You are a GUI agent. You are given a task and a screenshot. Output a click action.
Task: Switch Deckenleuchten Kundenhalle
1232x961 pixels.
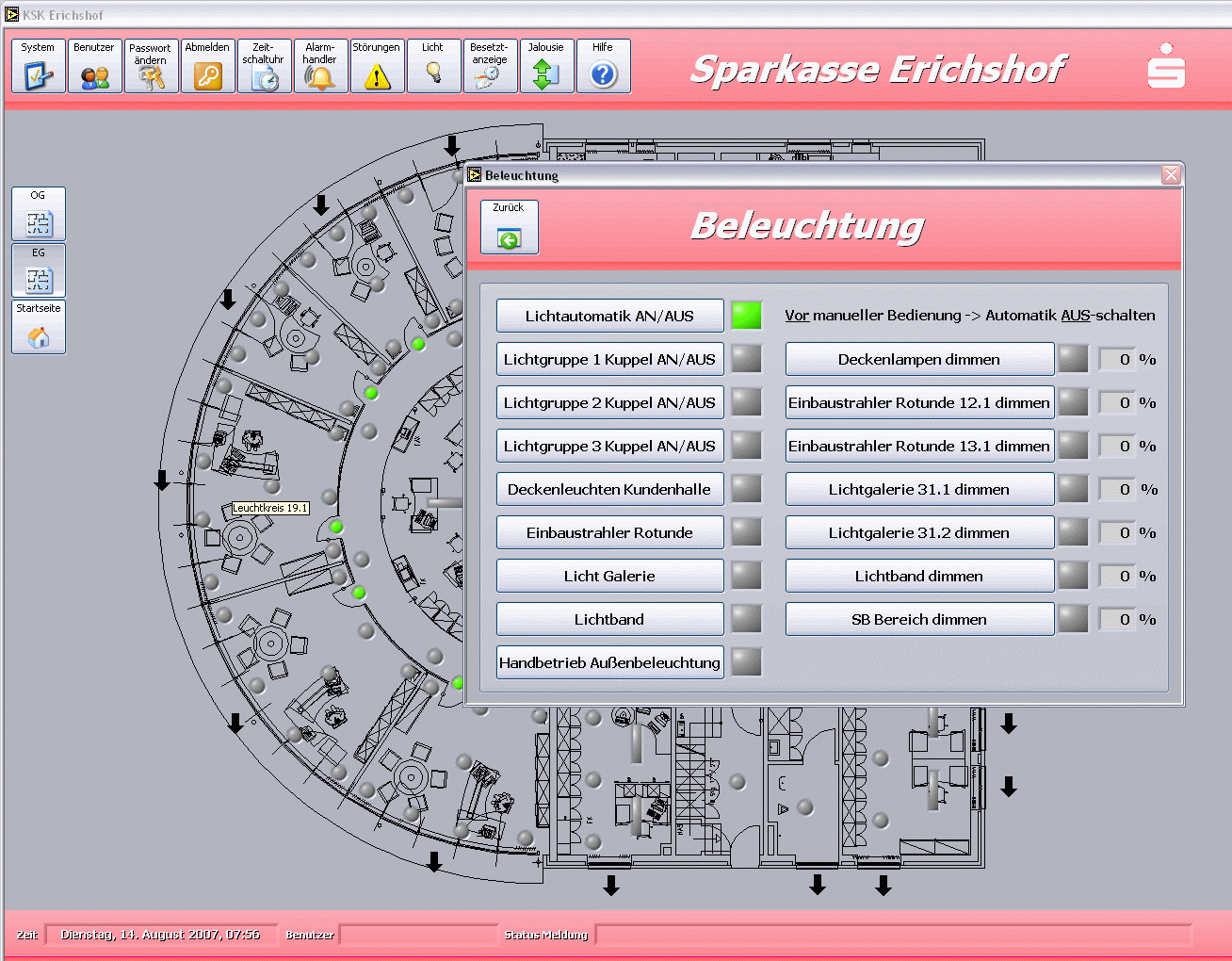[x=610, y=489]
